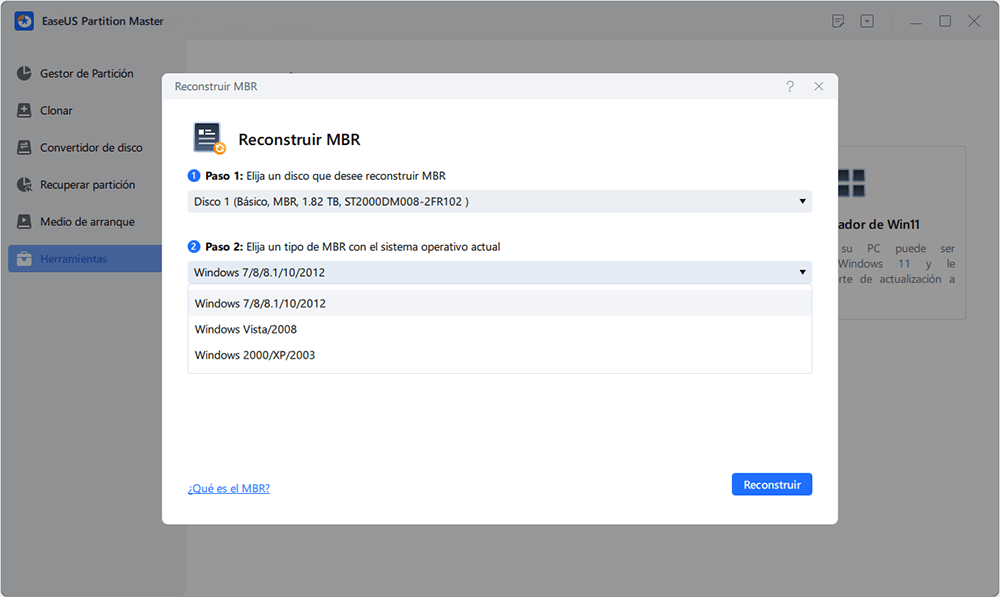This screenshot has height=597, width=1000.
Task: Open the title bar dropdown menu icon
Action: pos(867,21)
